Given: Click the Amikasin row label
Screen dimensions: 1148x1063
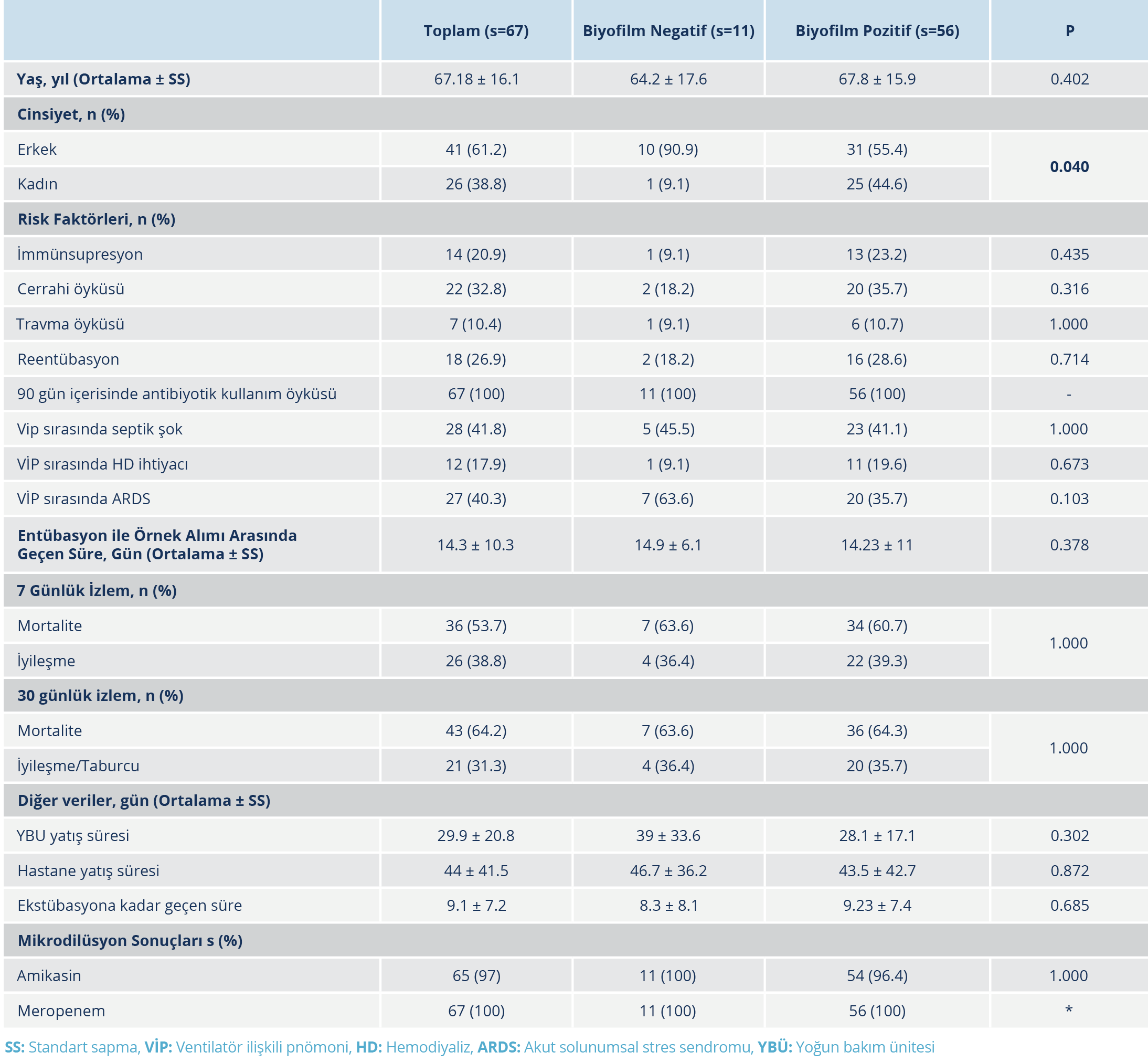Looking at the screenshot, I should (x=49, y=975).
